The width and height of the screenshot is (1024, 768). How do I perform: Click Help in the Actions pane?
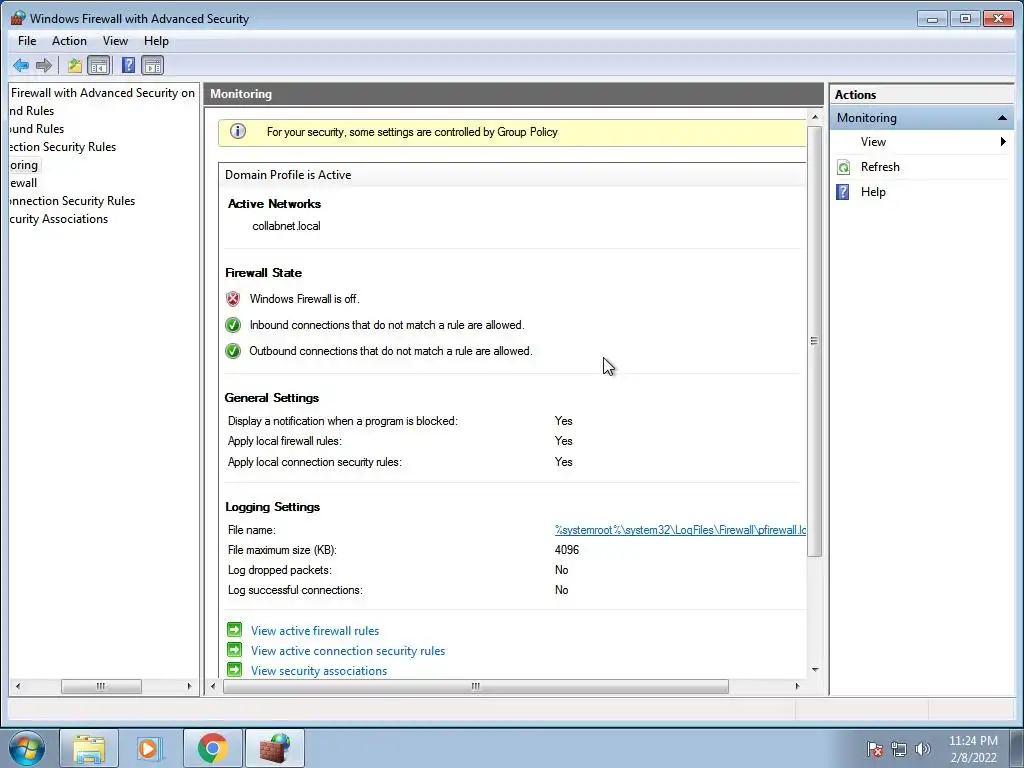coord(873,192)
